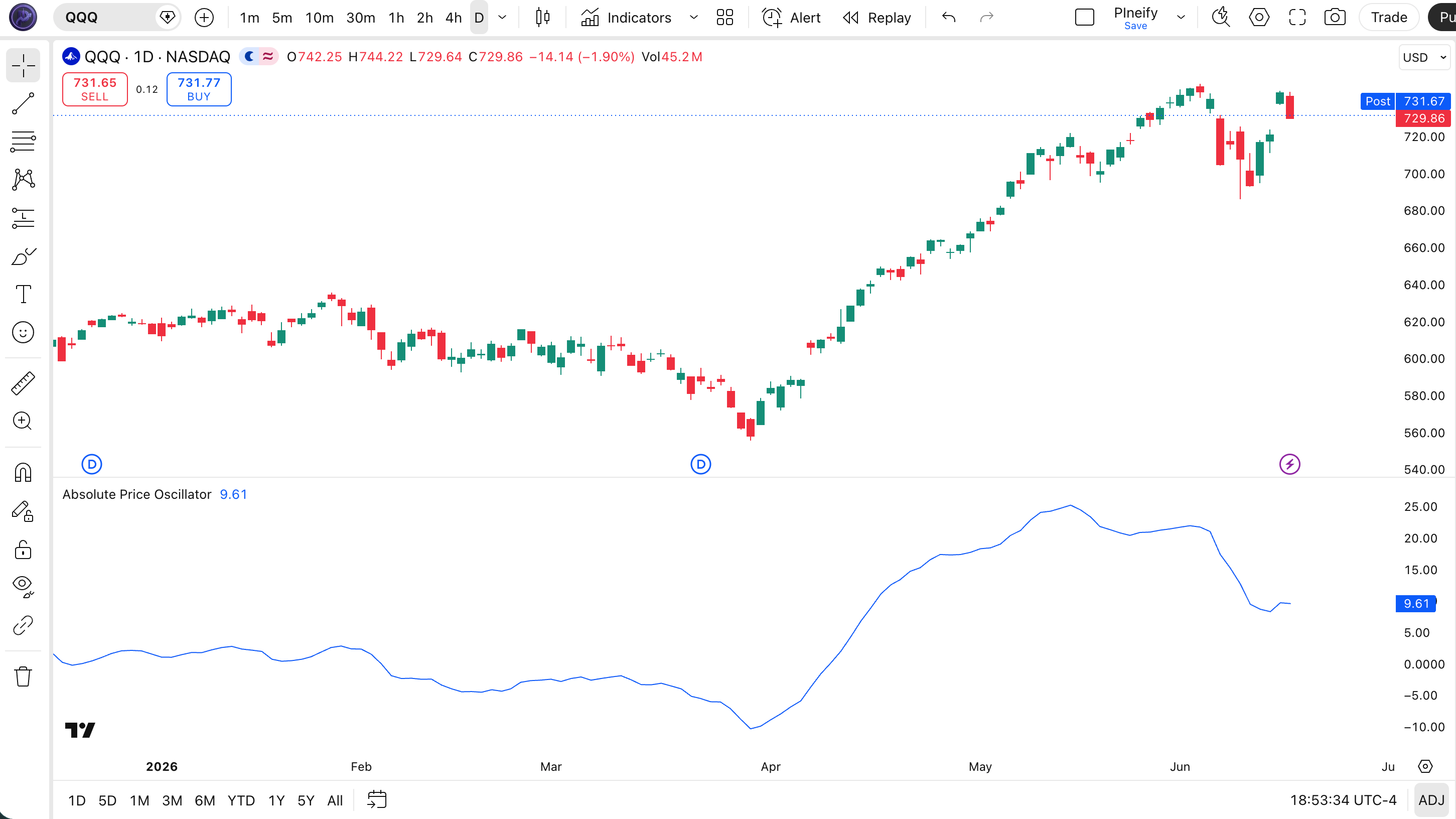The image size is (1456, 819).
Task: Set date range to 6M
Action: [205, 800]
